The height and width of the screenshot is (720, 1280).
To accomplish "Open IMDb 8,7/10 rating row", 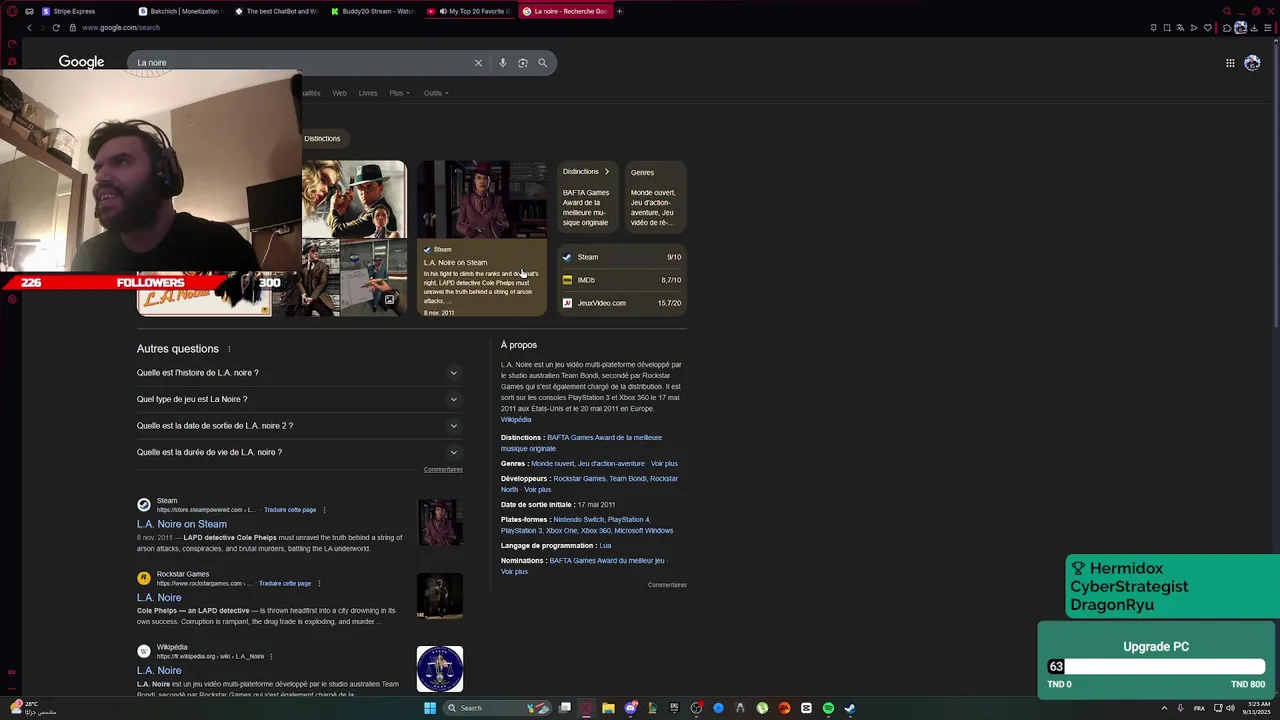I will click(621, 280).
